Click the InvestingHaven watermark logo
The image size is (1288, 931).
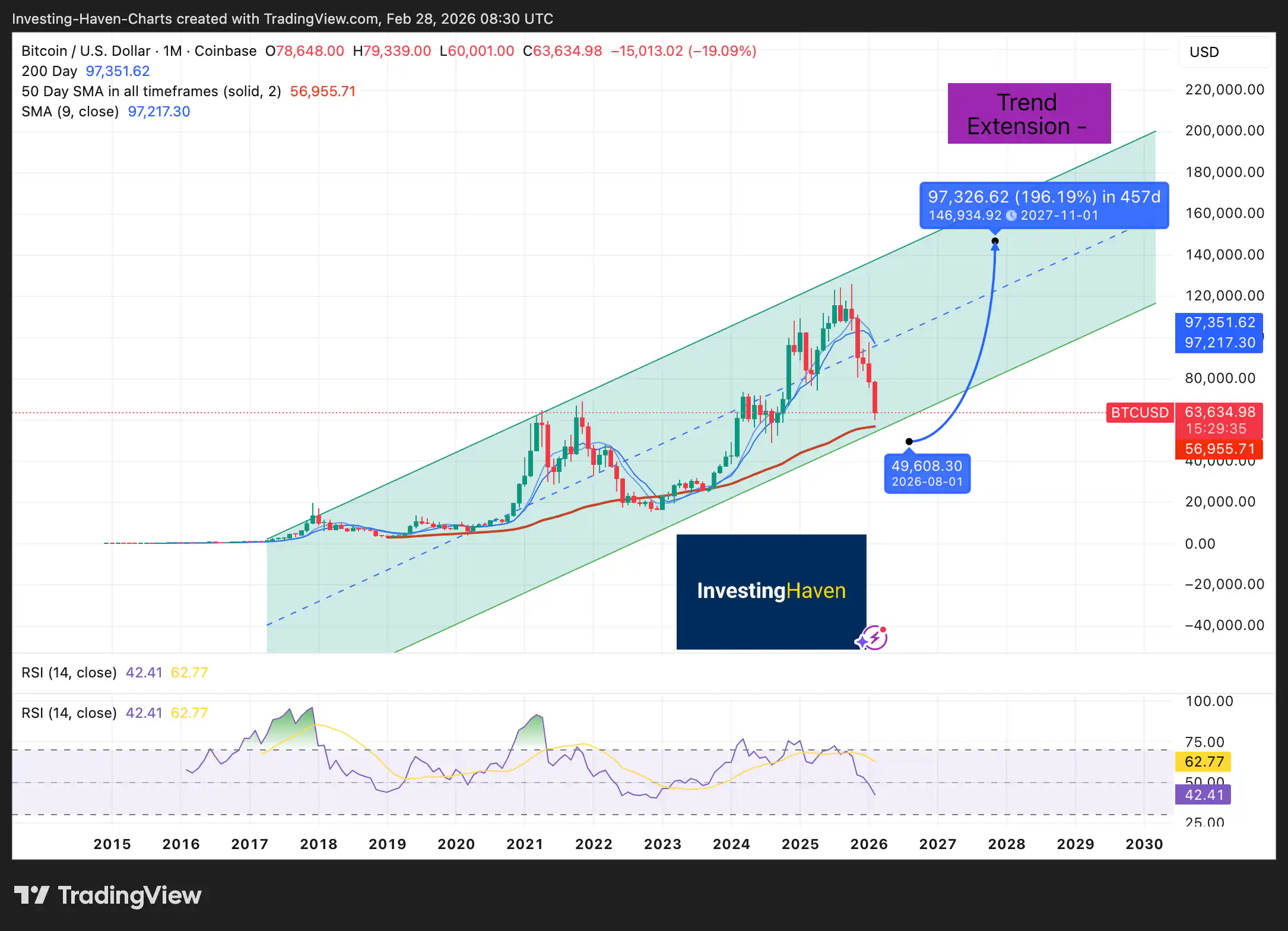tap(770, 591)
